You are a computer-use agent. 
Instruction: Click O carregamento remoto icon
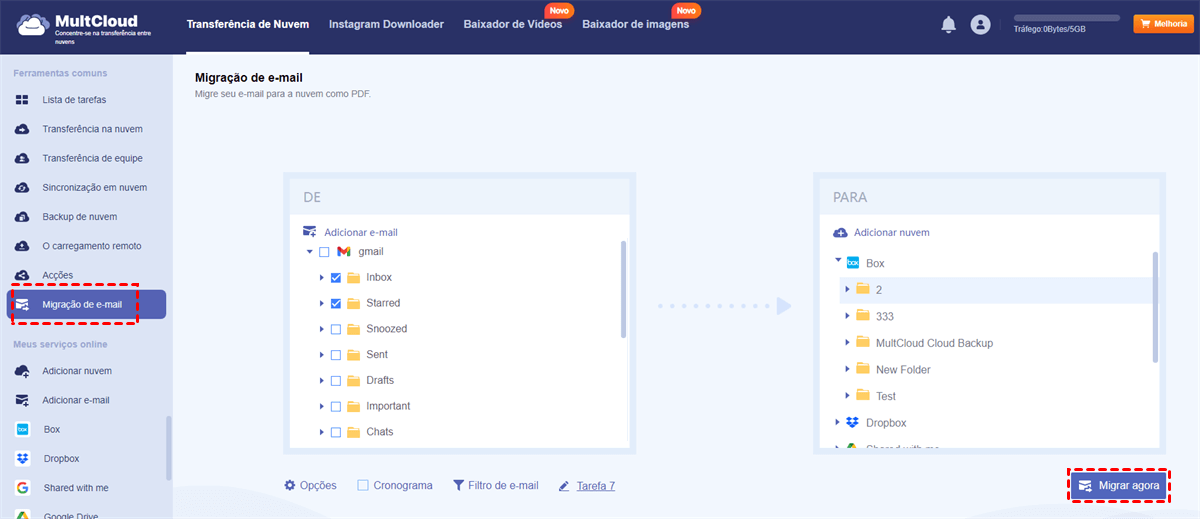pos(22,246)
